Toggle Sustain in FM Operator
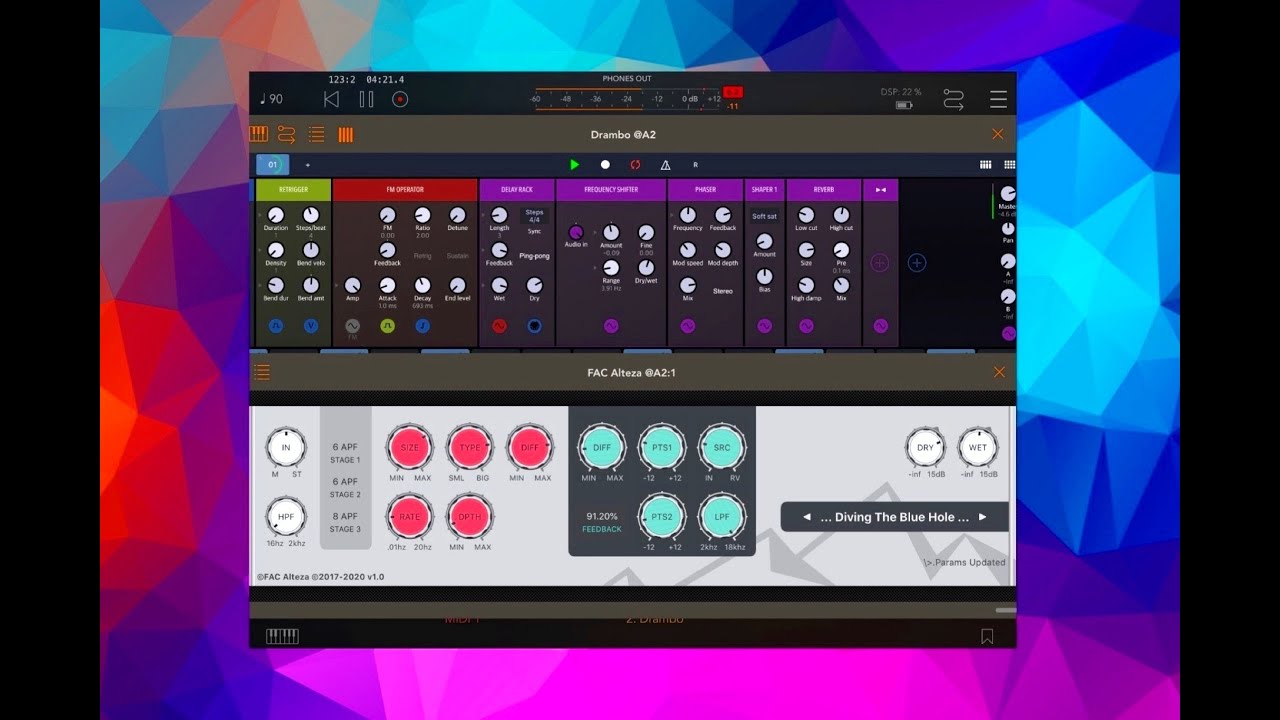This screenshot has width=1280, height=720. point(457,256)
